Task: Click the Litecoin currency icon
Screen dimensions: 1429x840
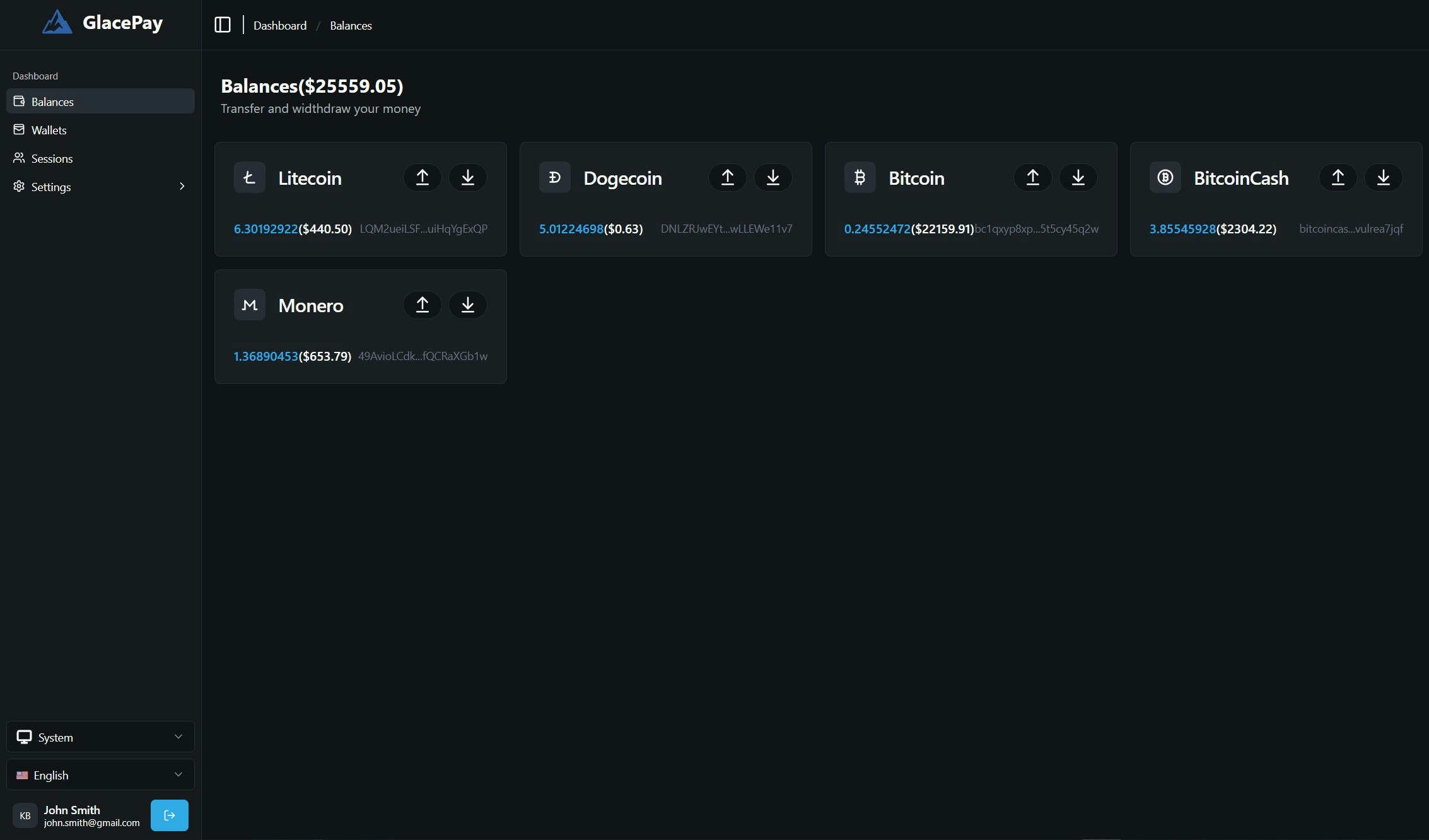Action: (249, 177)
